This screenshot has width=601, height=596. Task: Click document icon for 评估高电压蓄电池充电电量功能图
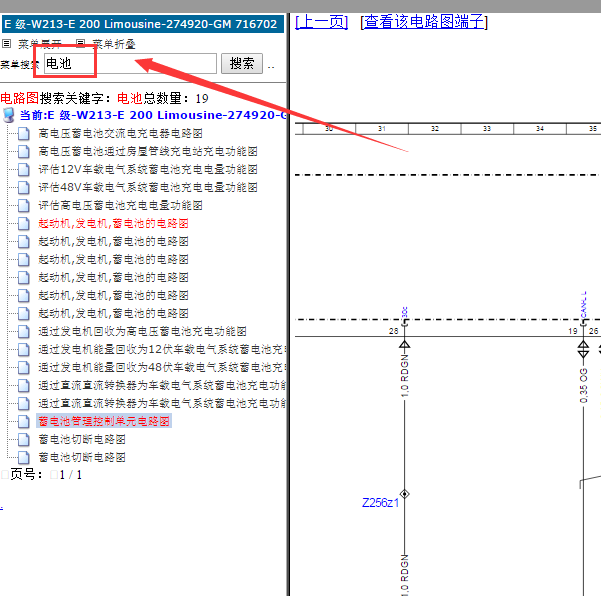[x=24, y=205]
